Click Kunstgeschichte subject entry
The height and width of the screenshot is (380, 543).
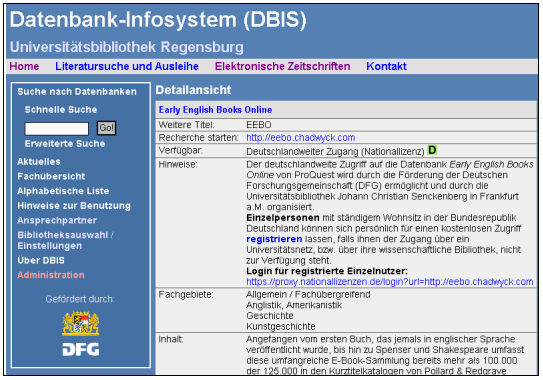pyautogui.click(x=281, y=327)
